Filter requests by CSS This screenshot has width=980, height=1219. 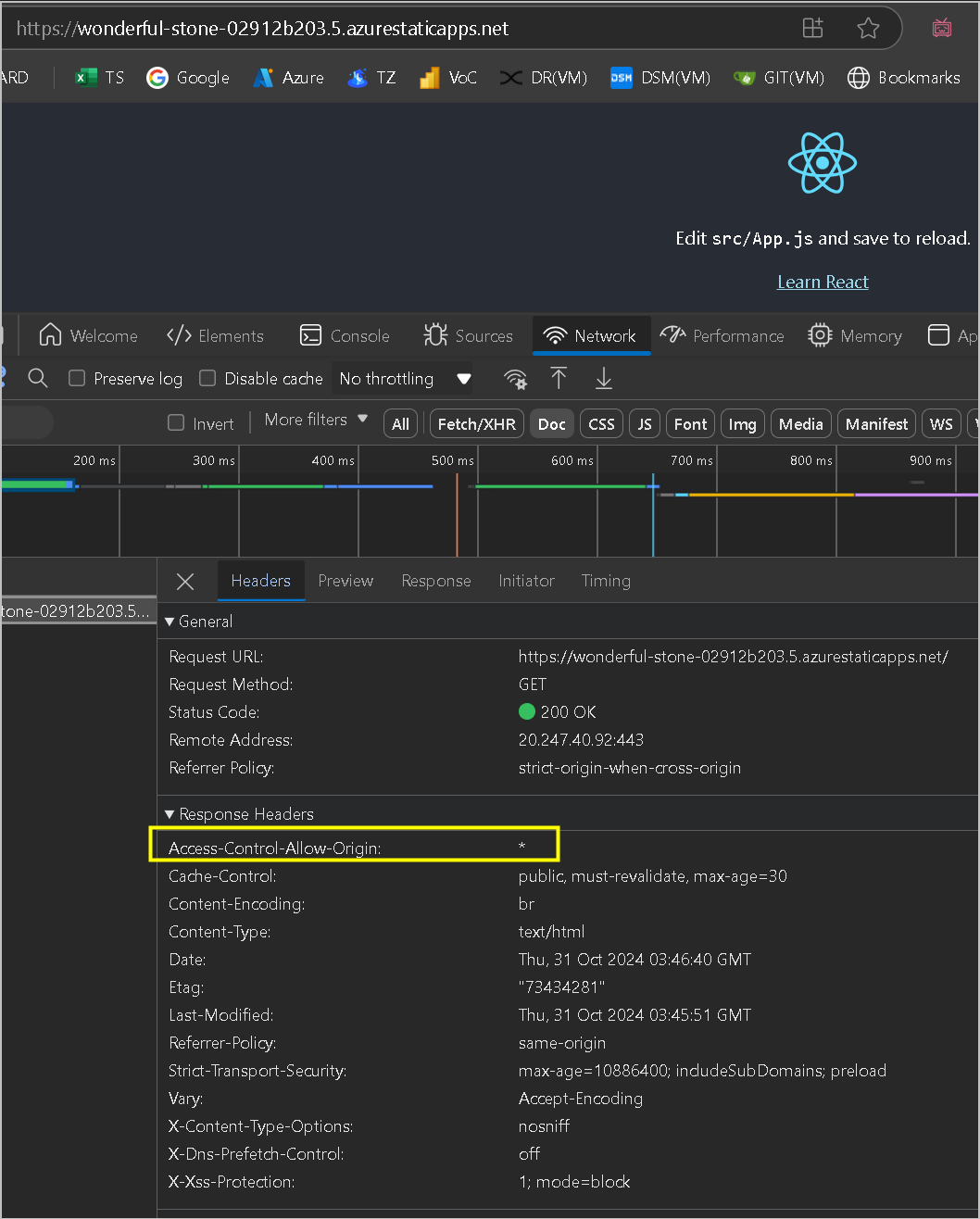[x=602, y=423]
